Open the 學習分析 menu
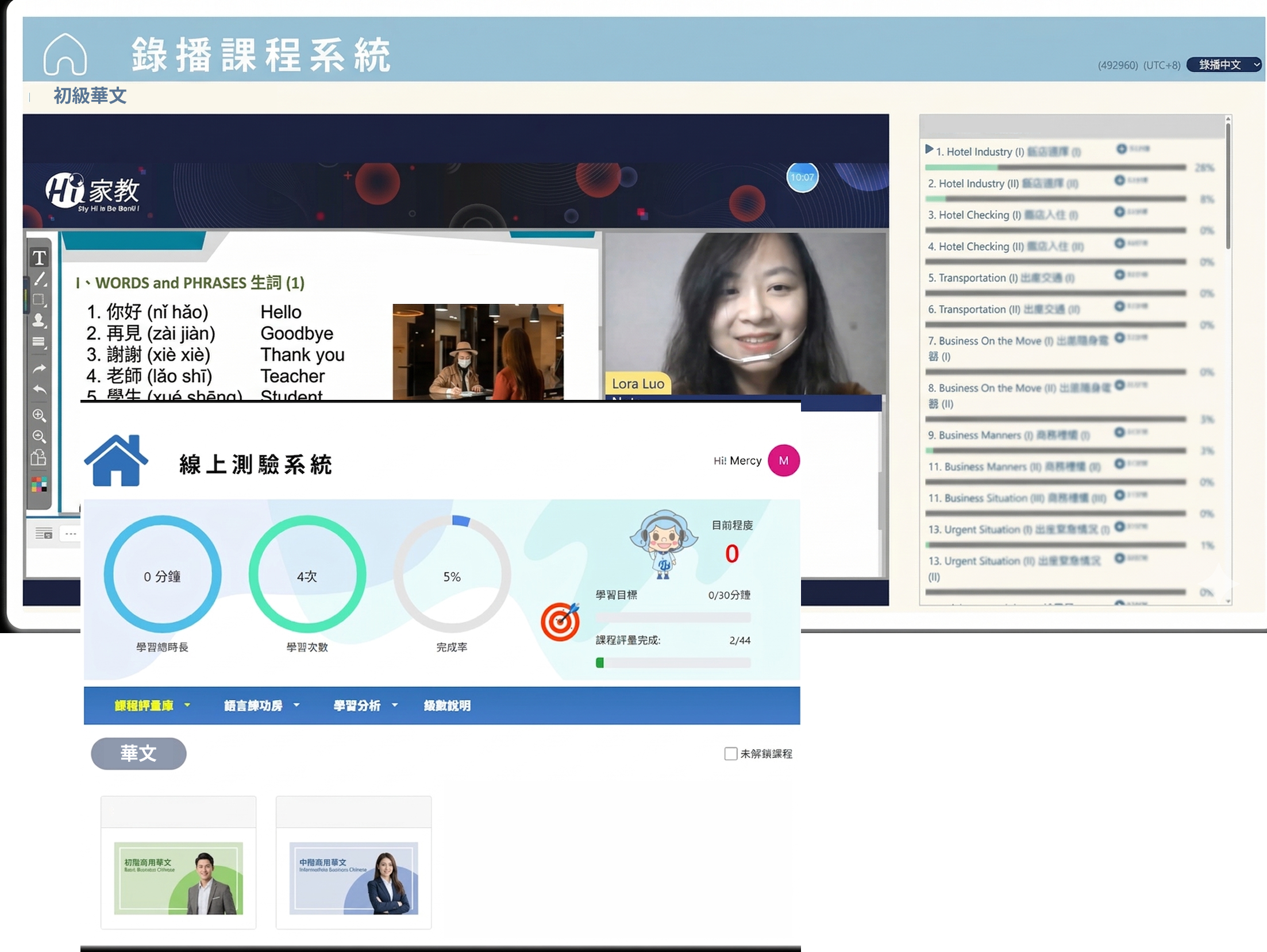 pyautogui.click(x=365, y=706)
